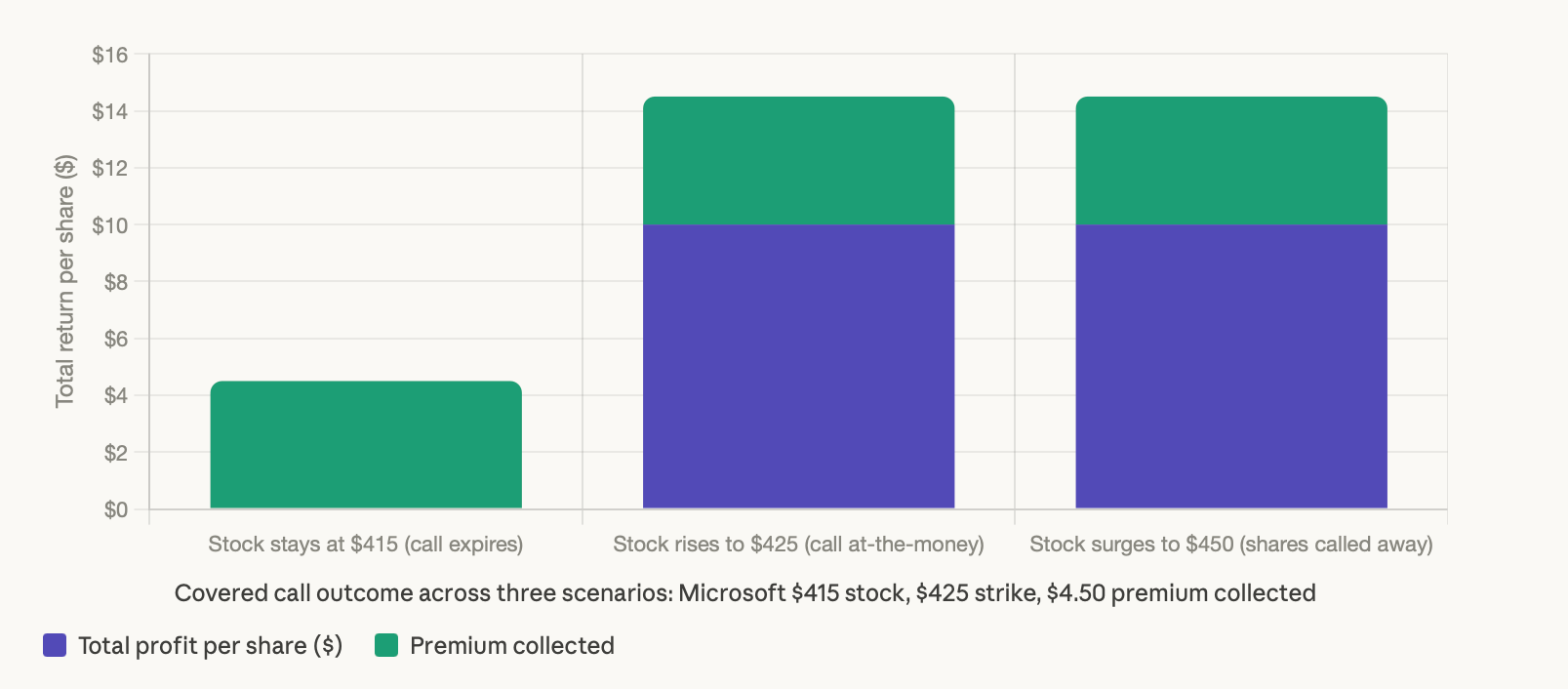Click the $4 y-axis tick label

pos(116,395)
